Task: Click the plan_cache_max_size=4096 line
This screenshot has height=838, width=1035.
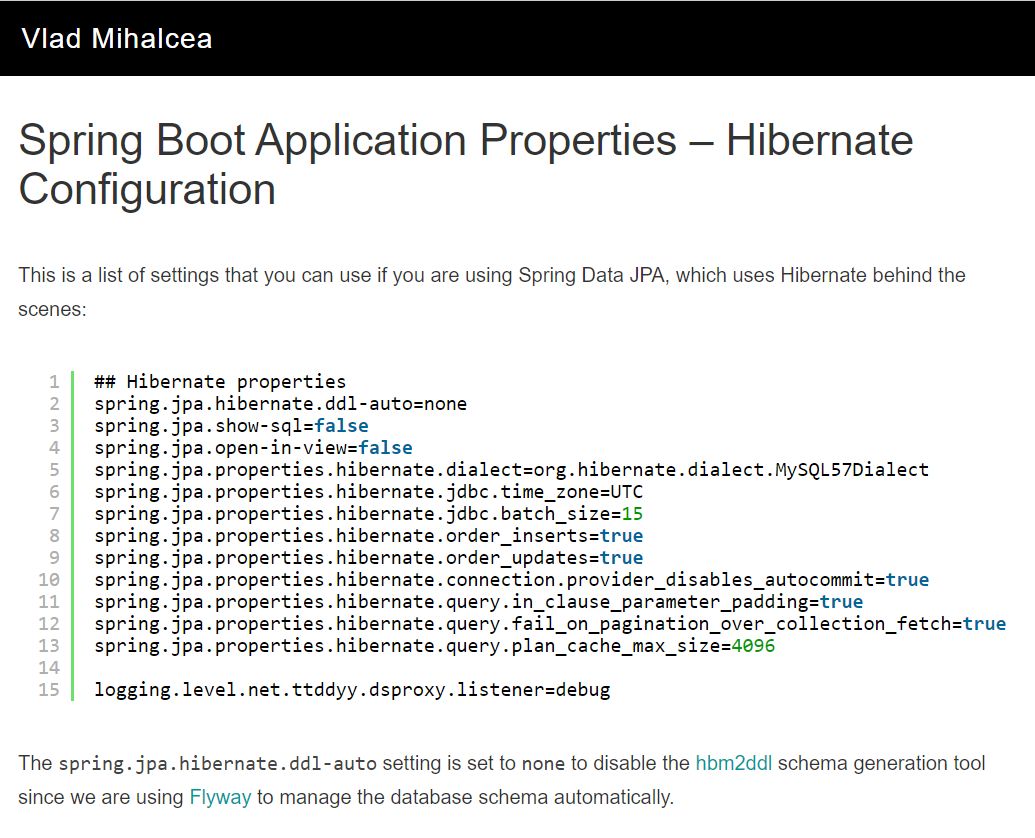Action: coord(434,645)
